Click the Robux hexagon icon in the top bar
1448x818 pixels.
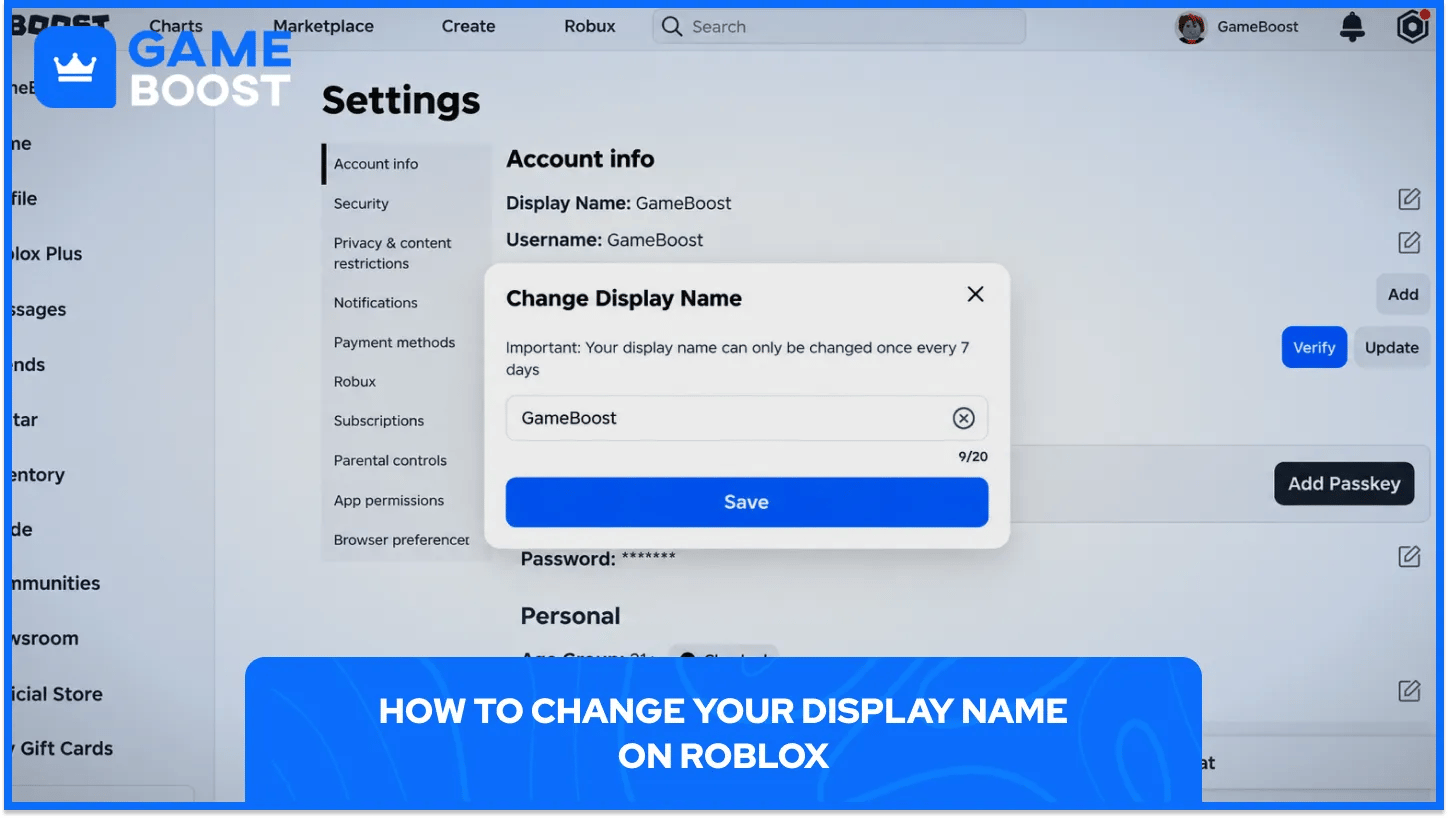[x=1412, y=27]
